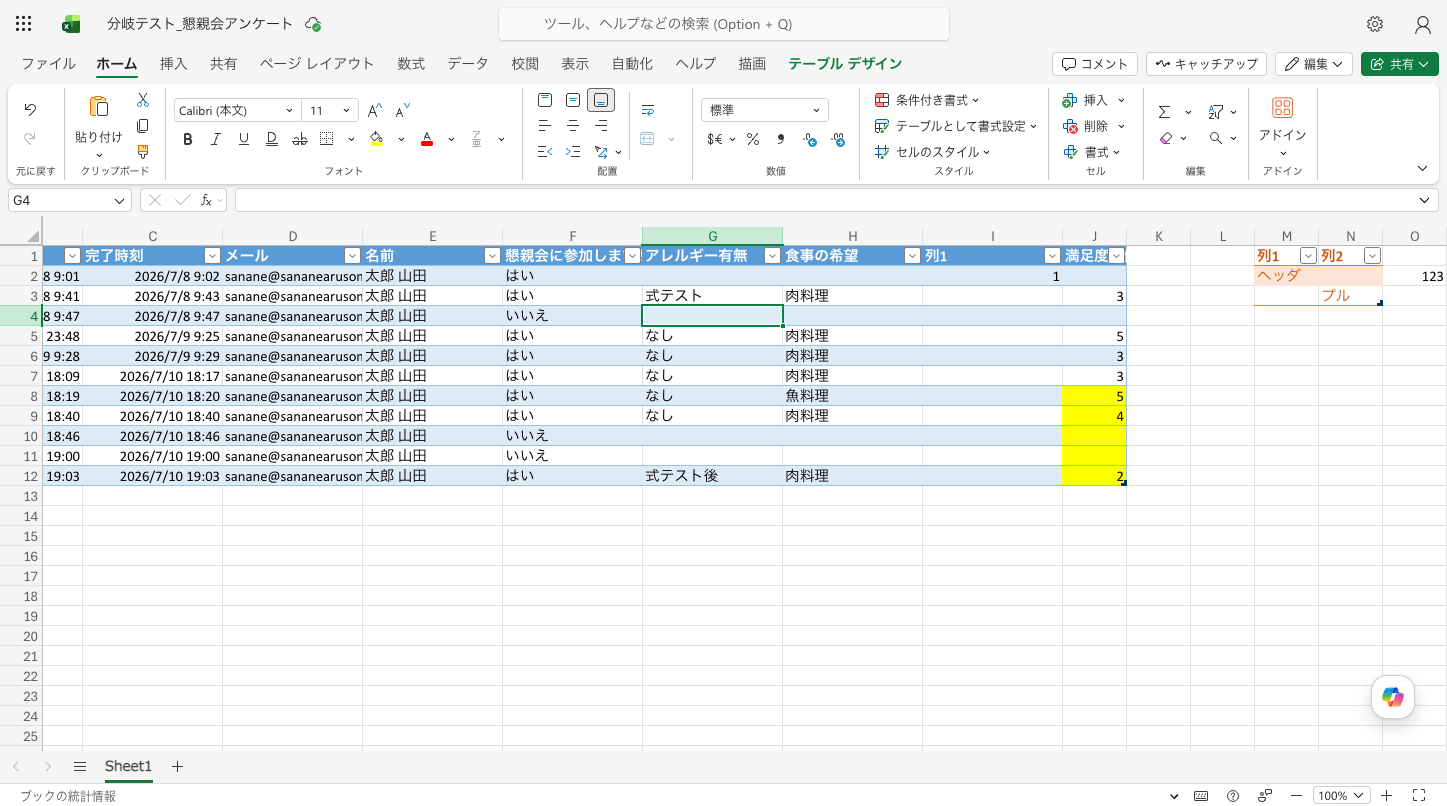The width and height of the screenshot is (1447, 806).
Task: Switch to the データ ribbon tab
Action: pos(468,63)
